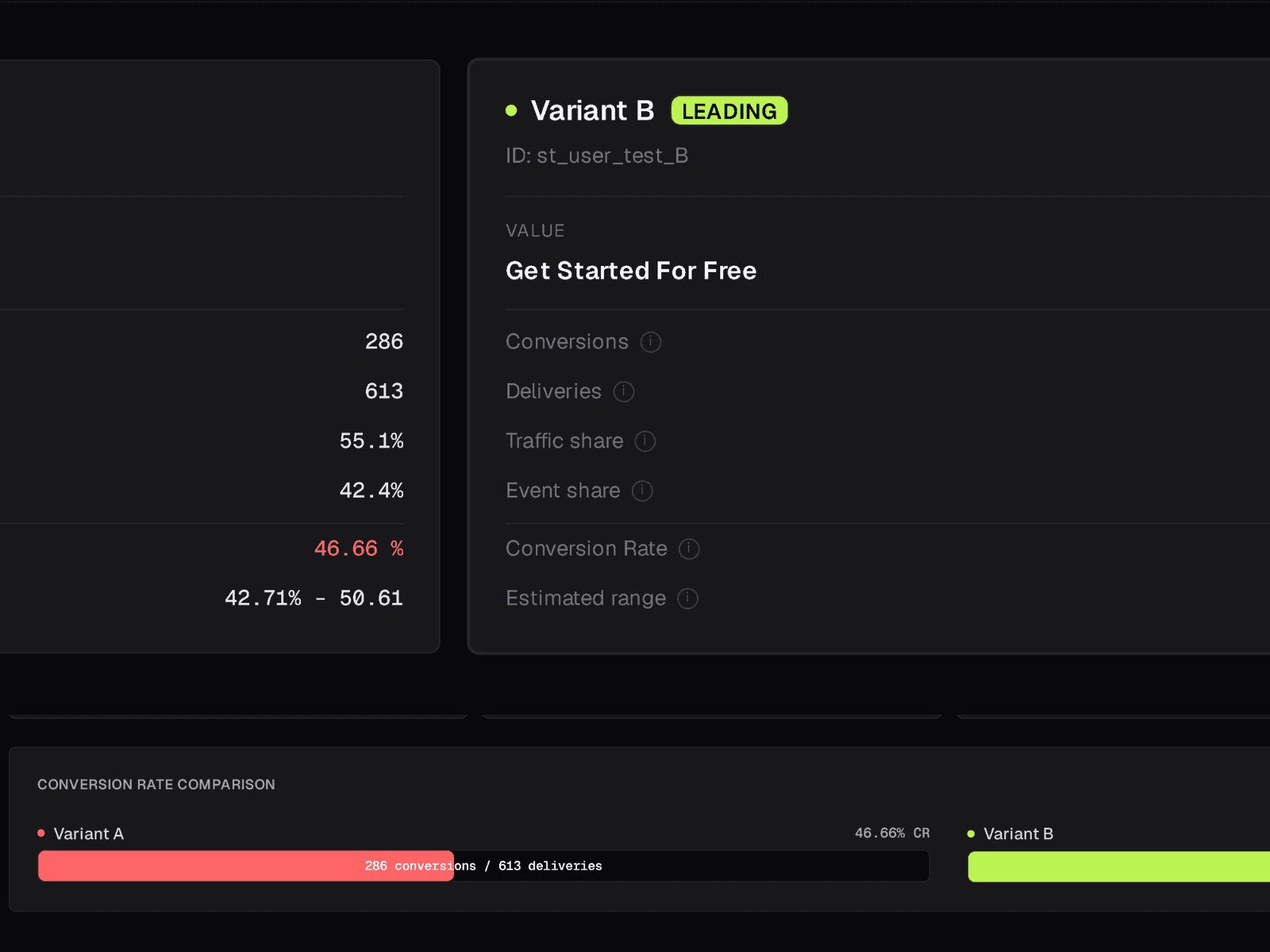1270x952 pixels.
Task: Click the green Variant B progress bar
Action: pos(1119,867)
